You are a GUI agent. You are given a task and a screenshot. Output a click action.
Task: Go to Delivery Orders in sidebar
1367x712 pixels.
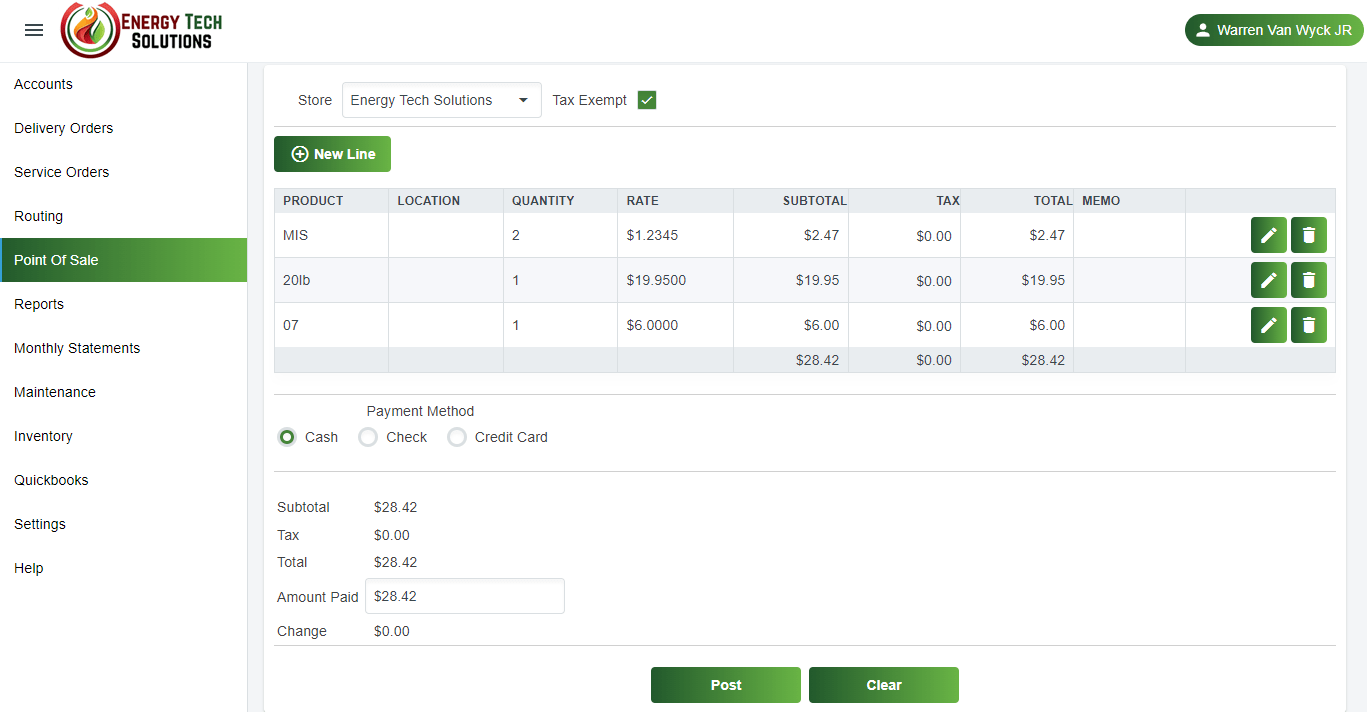(64, 128)
